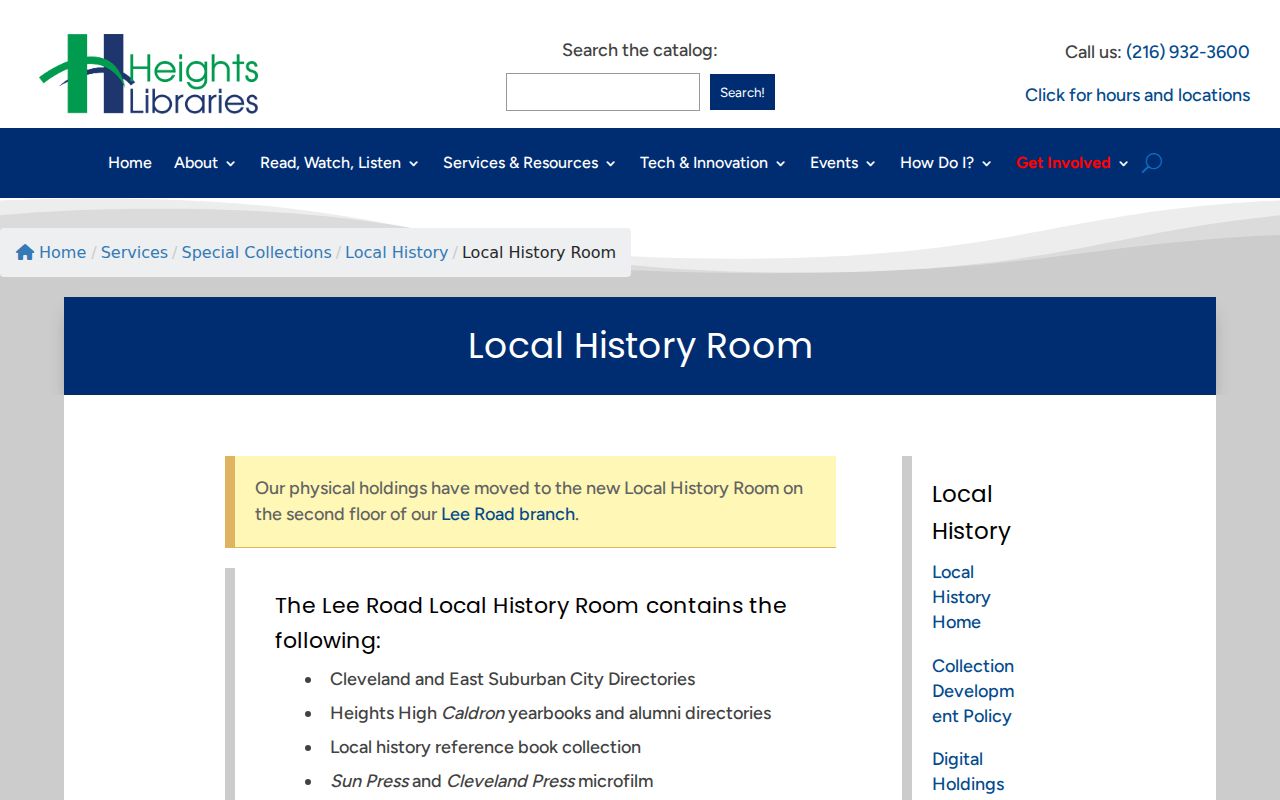Open Collection Development Policy sidebar link

click(973, 691)
